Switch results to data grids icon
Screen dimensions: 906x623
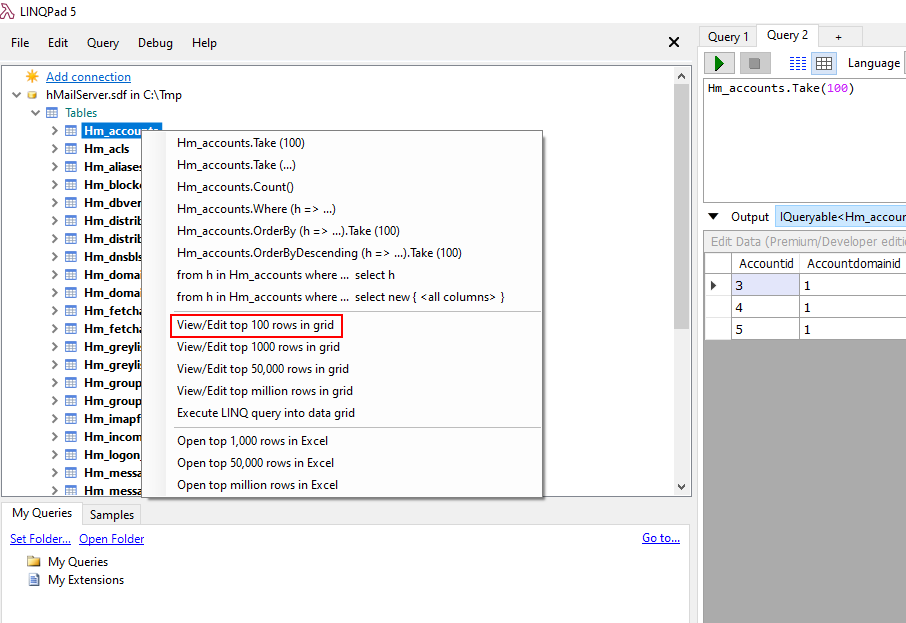pyautogui.click(x=824, y=63)
